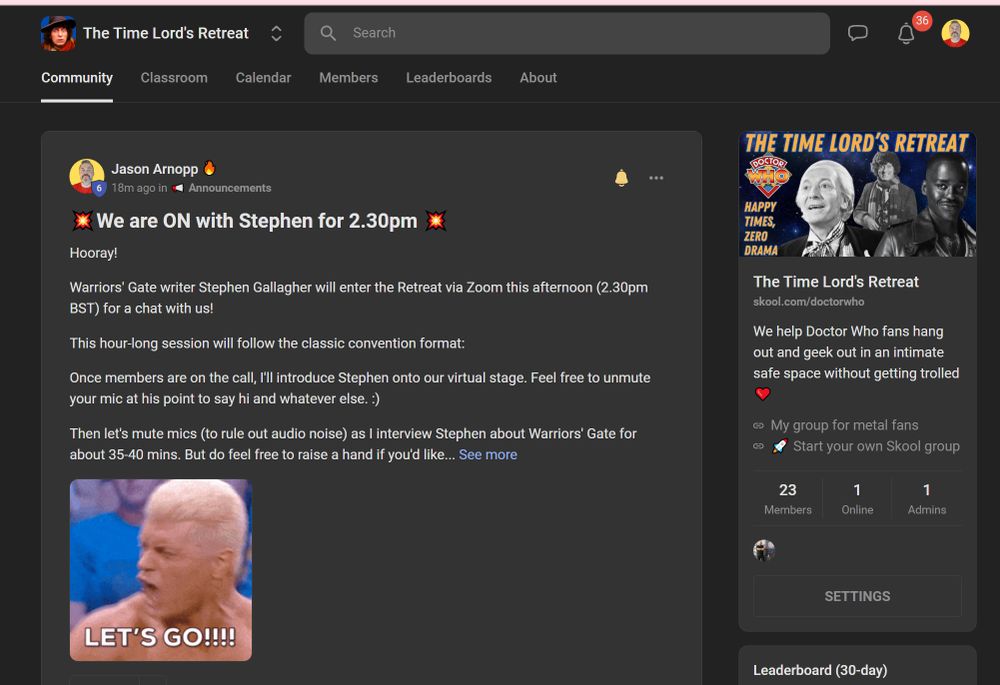Click the skool.com/doctorwho URL text
The image size is (1000, 685).
click(809, 302)
